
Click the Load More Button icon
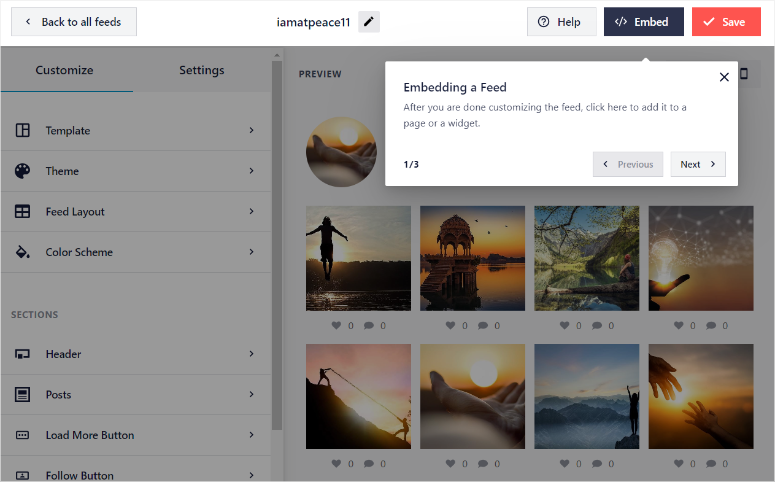[22, 435]
